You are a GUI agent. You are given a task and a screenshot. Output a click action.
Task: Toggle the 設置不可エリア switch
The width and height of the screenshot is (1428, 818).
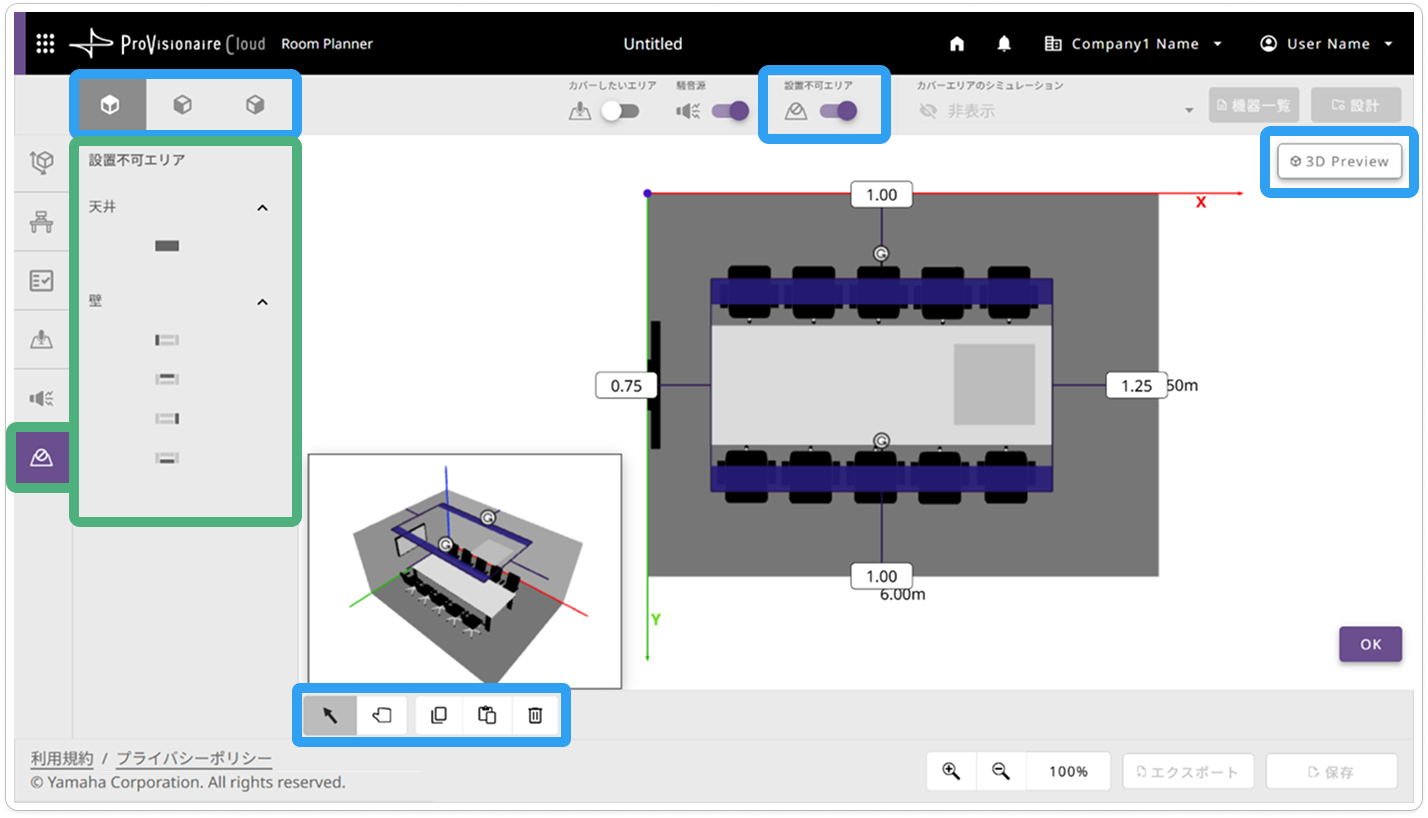click(838, 111)
